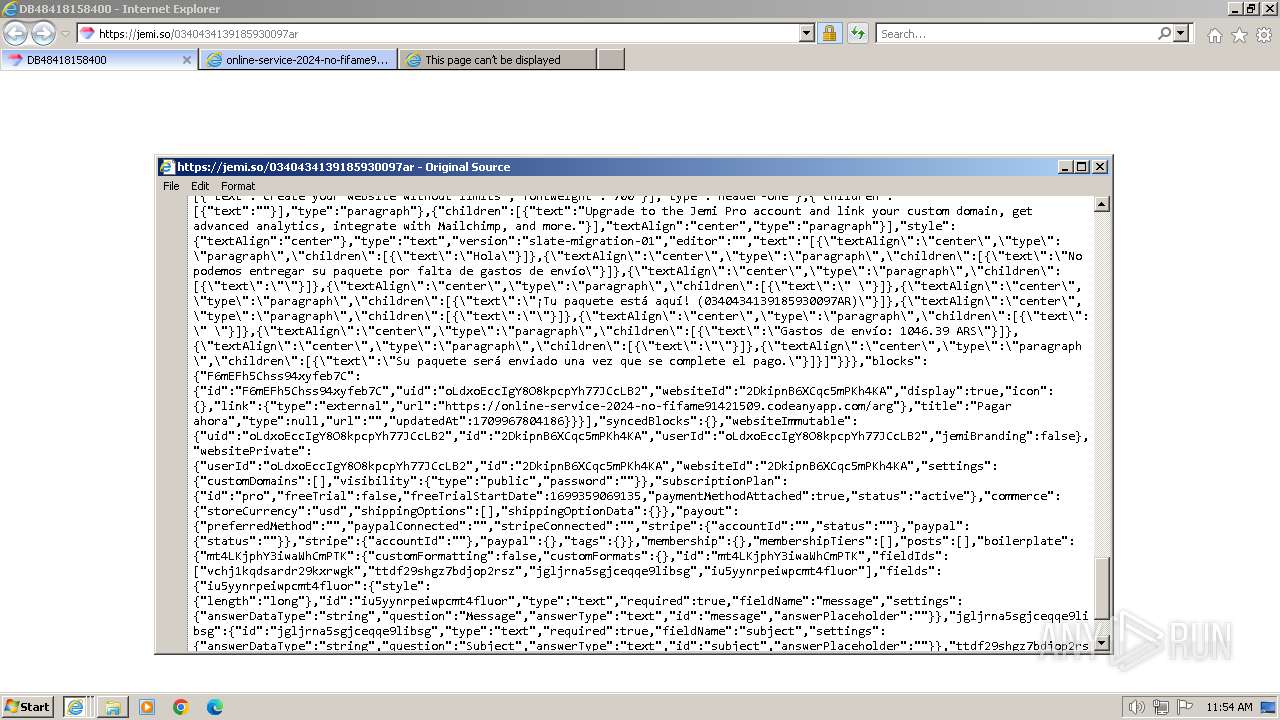Open the File menu in Original Source

pos(171,186)
